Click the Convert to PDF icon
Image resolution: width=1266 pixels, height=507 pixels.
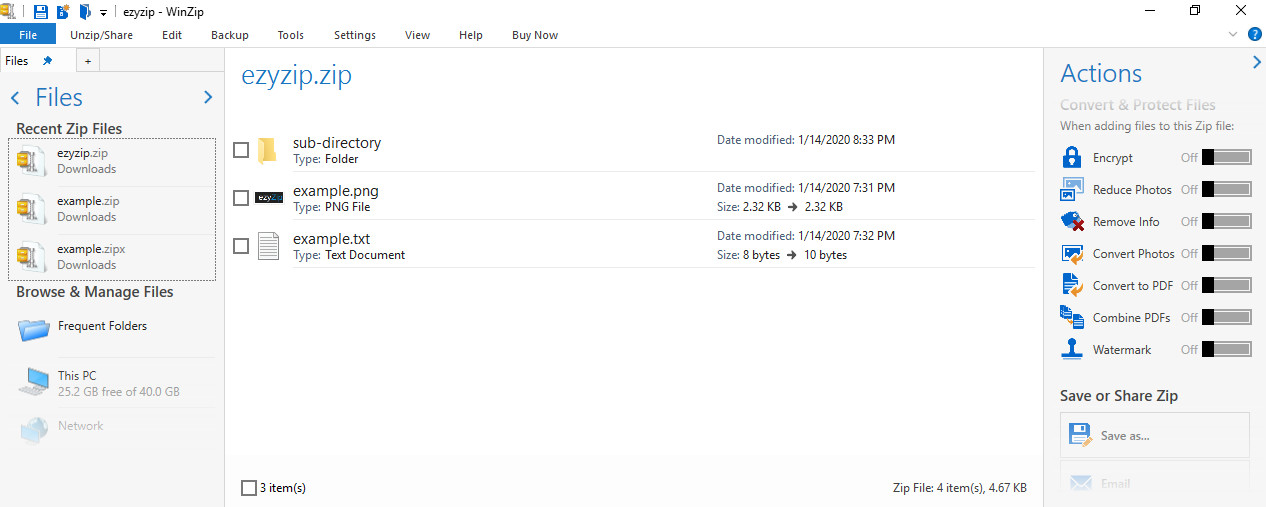[x=1072, y=285]
